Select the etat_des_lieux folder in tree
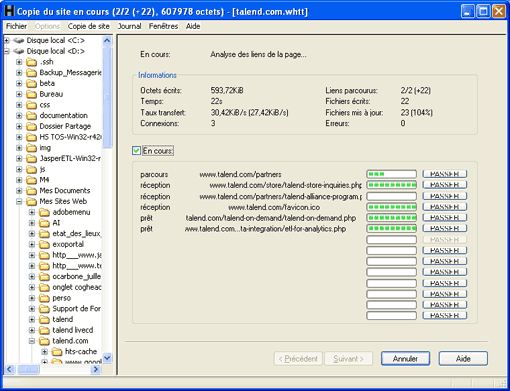The width and height of the screenshot is (510, 391). [x=76, y=233]
